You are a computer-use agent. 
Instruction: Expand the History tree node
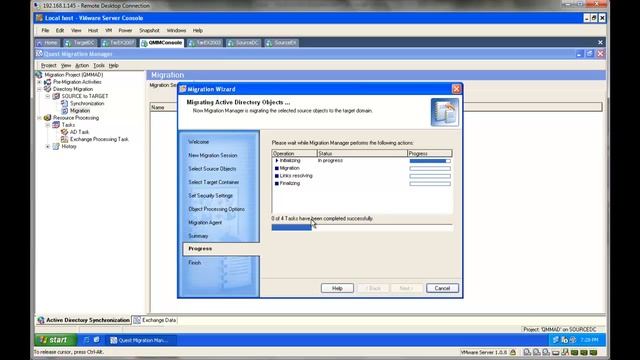click(48, 147)
